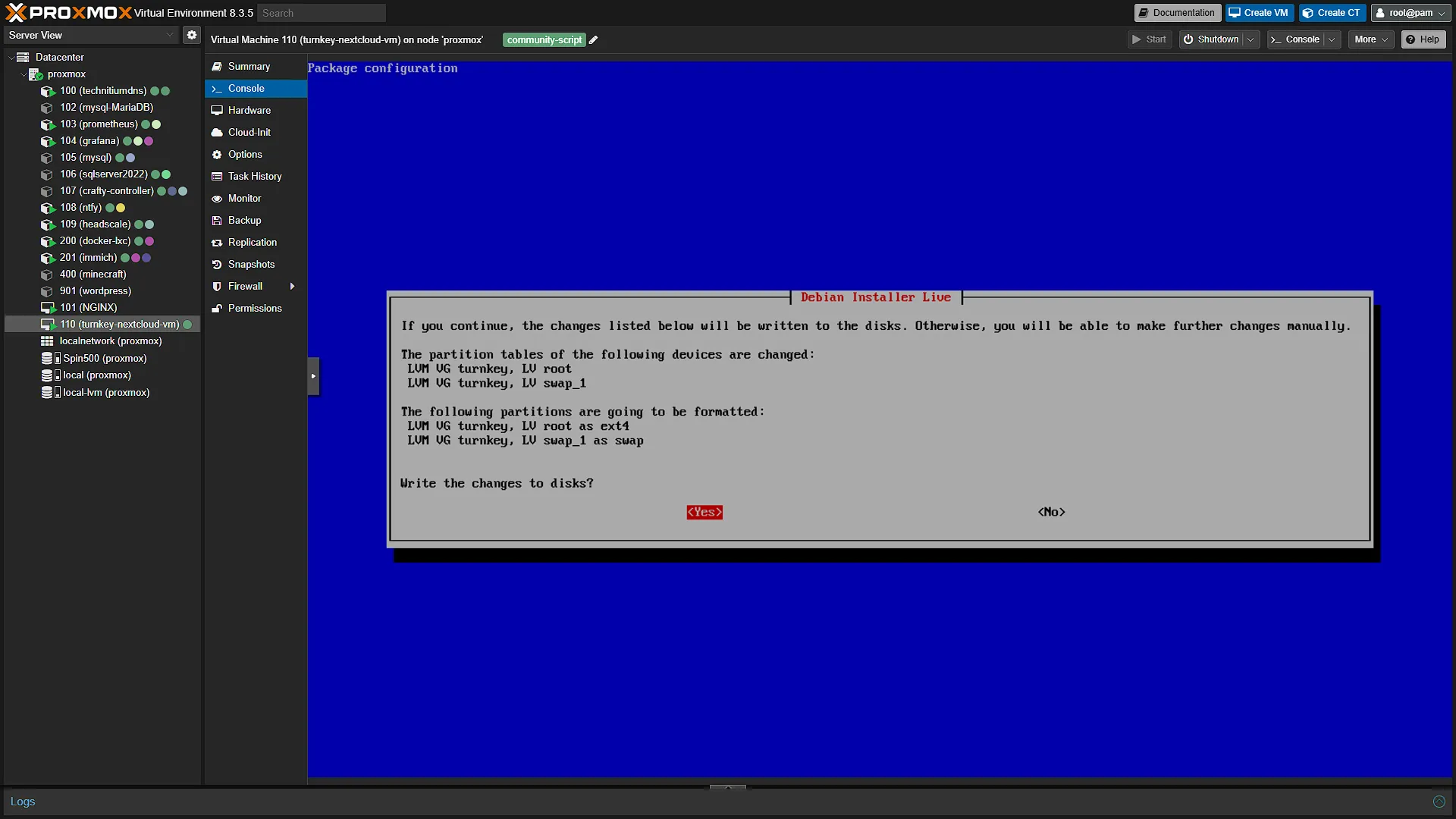Open the Server View dropdown
Screen dimensions: 1456x819
91,36
